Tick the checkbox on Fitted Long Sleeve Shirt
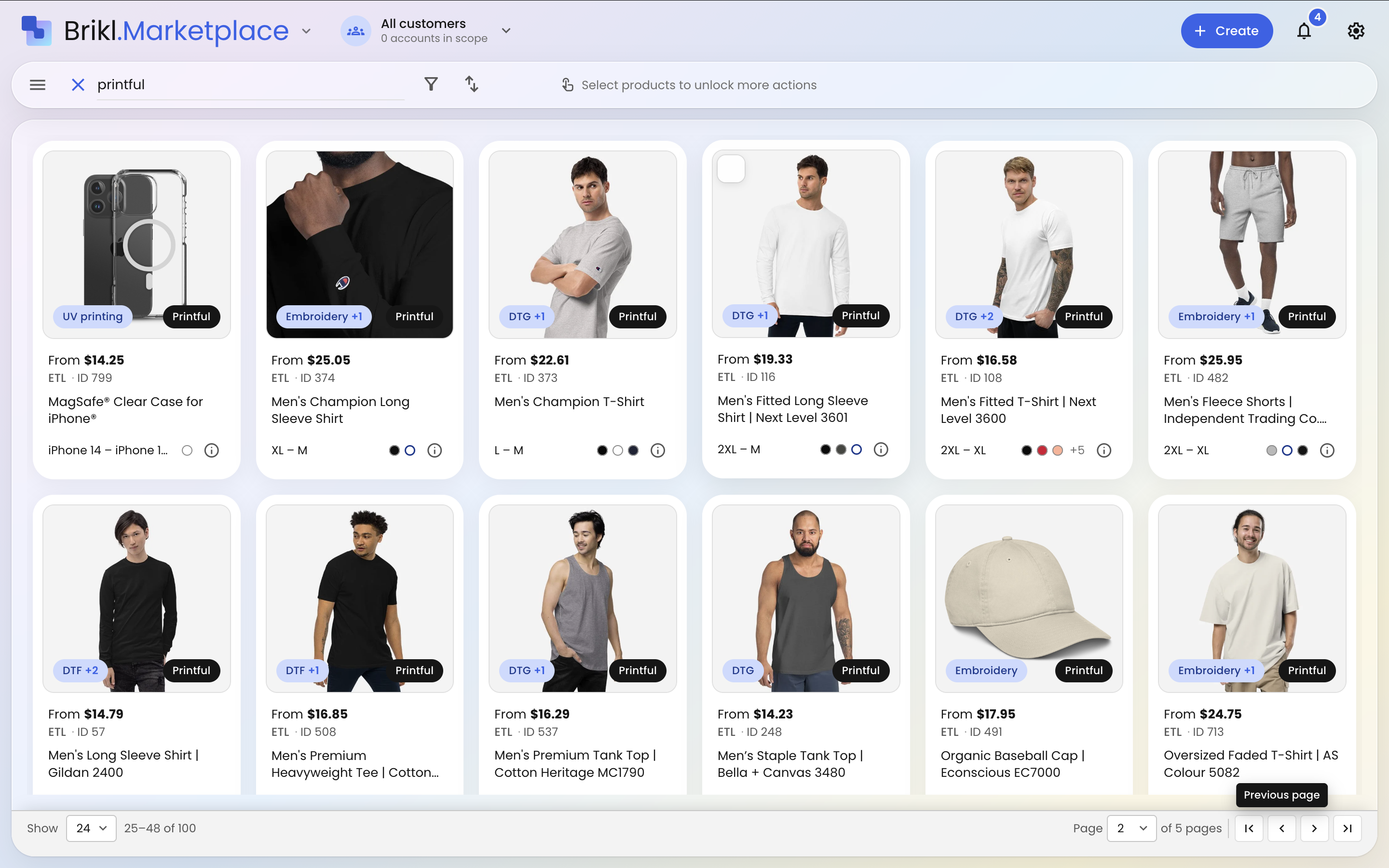Viewport: 1389px width, 868px height. (x=731, y=169)
